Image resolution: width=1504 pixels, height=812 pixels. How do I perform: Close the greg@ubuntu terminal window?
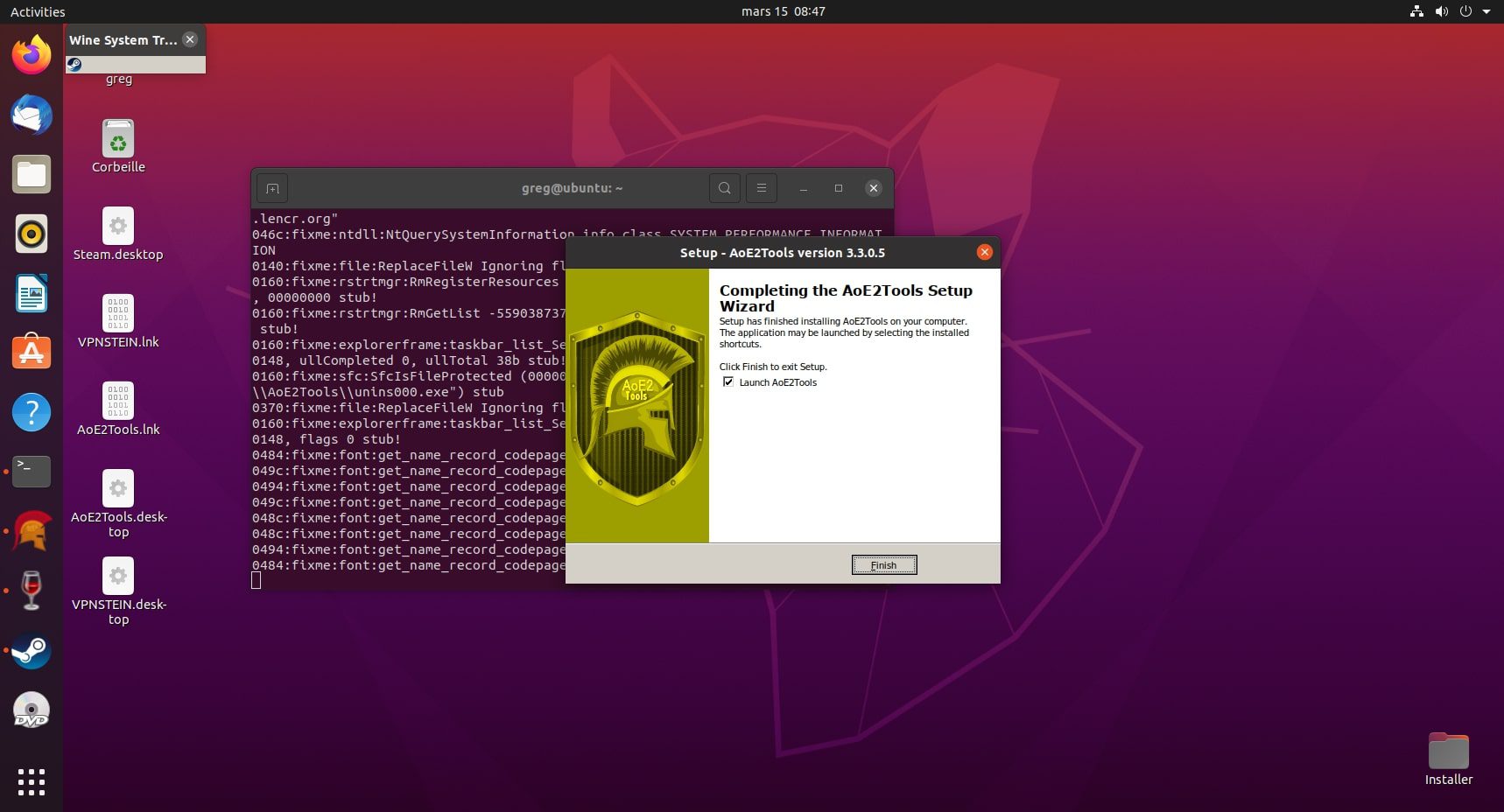tap(873, 188)
